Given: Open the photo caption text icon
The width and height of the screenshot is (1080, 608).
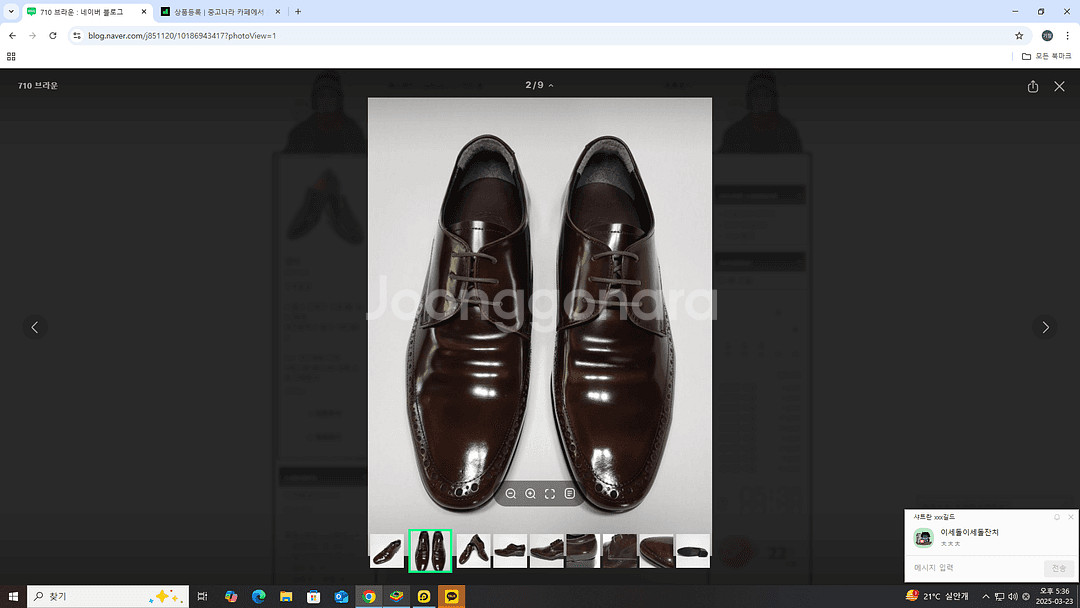Looking at the screenshot, I should [570, 494].
